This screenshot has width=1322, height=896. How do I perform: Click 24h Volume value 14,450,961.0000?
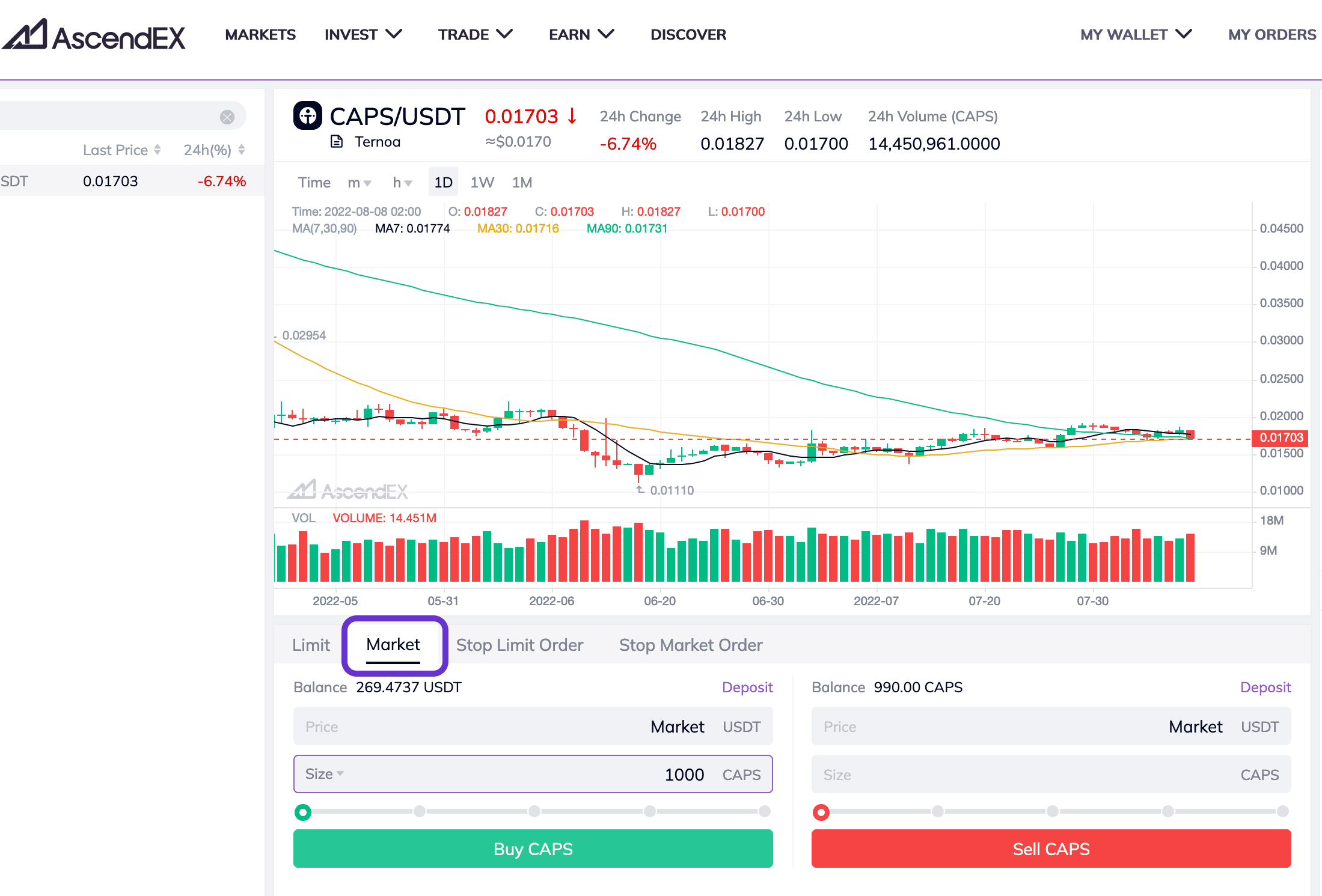click(x=934, y=144)
